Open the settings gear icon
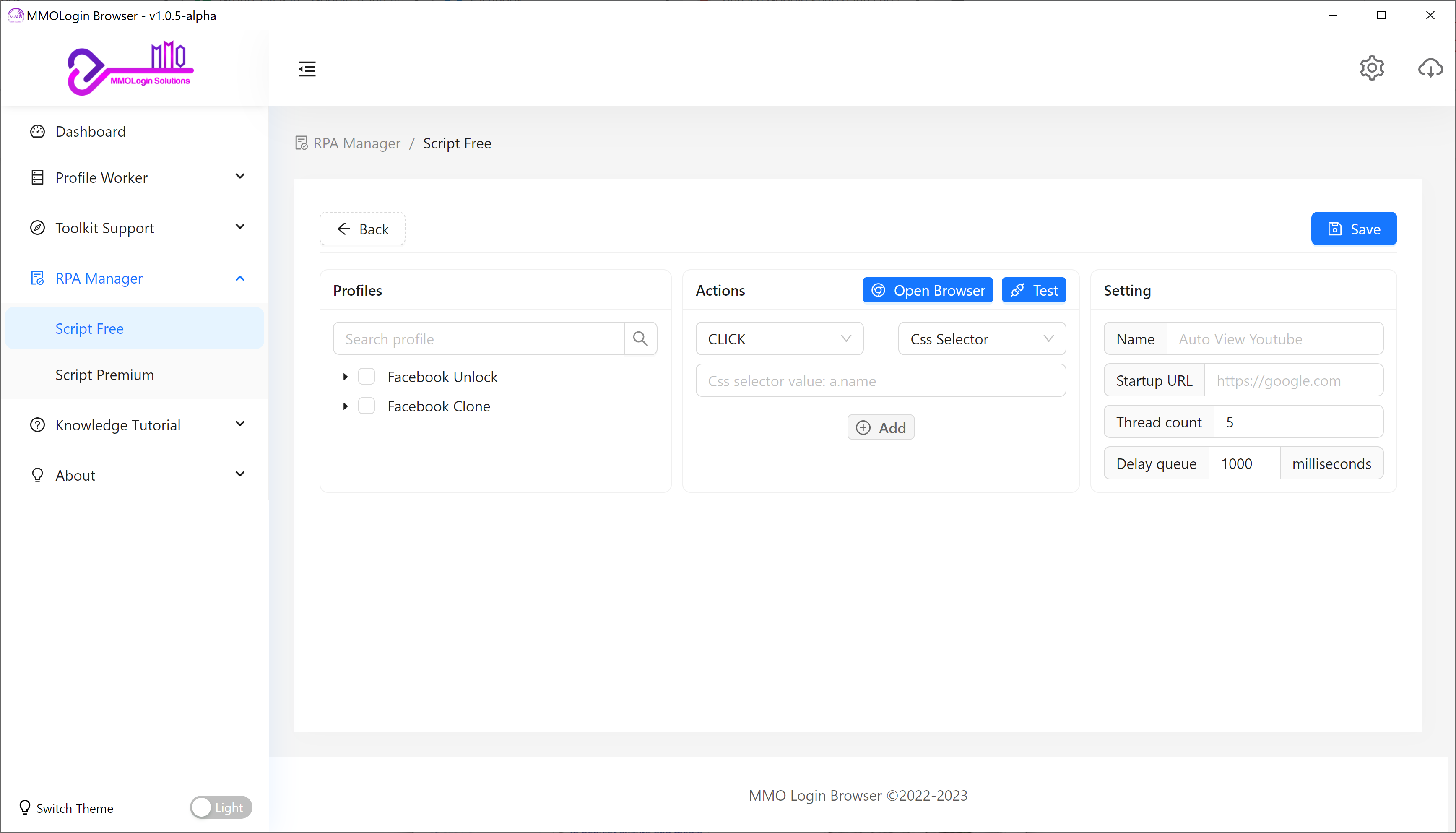 click(x=1371, y=68)
